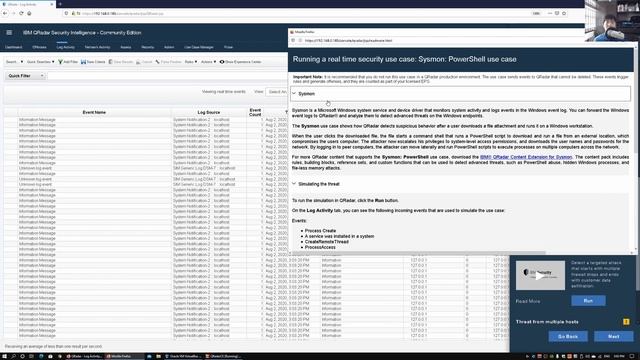
Task: Click the Save Results toolbar item
Action: click(x=121, y=62)
